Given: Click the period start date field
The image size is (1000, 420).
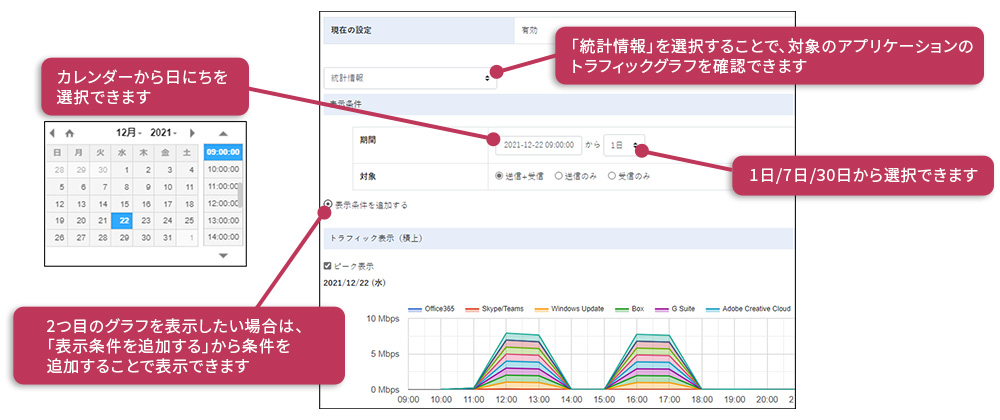Looking at the screenshot, I should click(539, 145).
